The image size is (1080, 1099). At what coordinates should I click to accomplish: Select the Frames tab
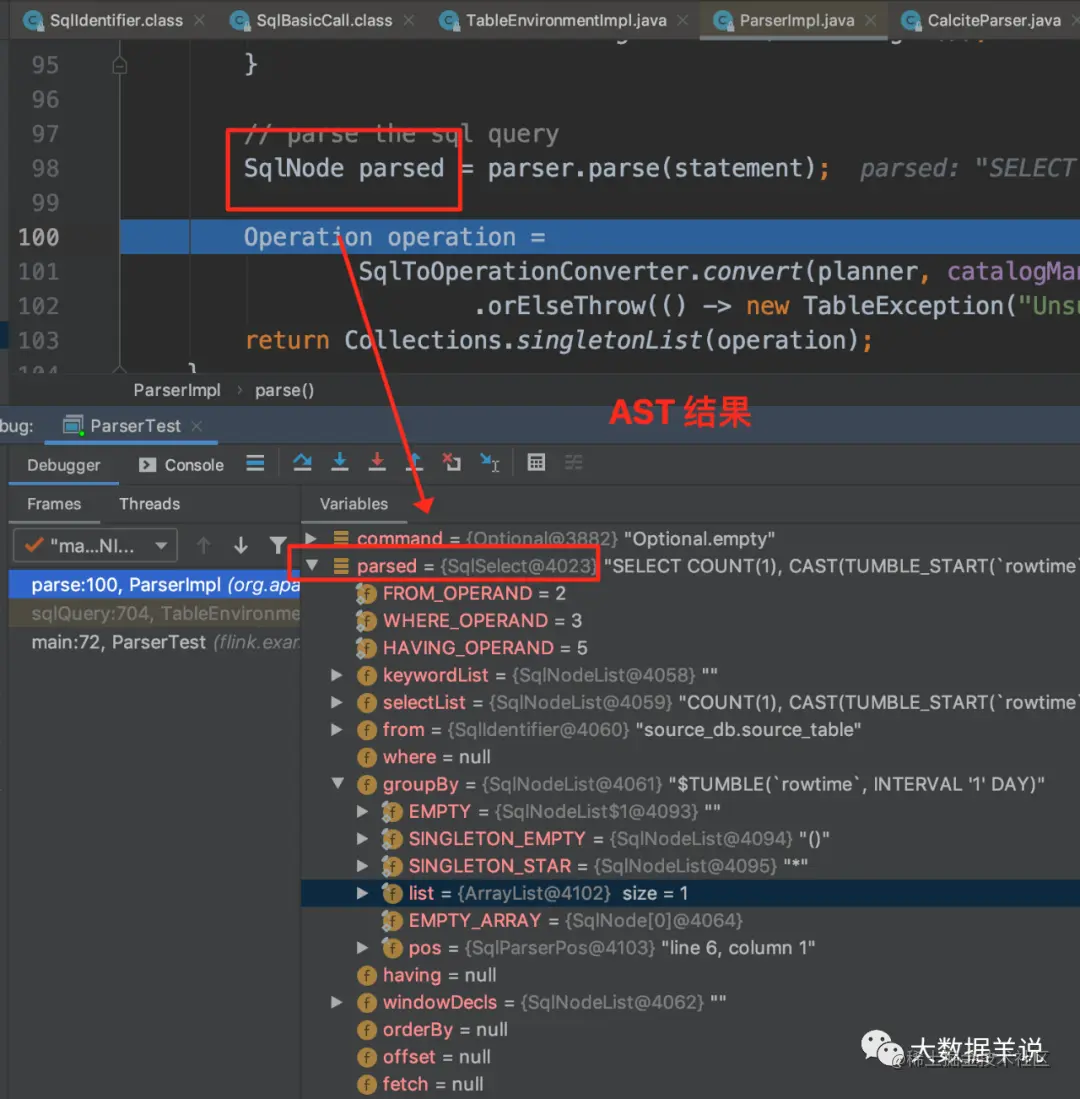point(54,504)
